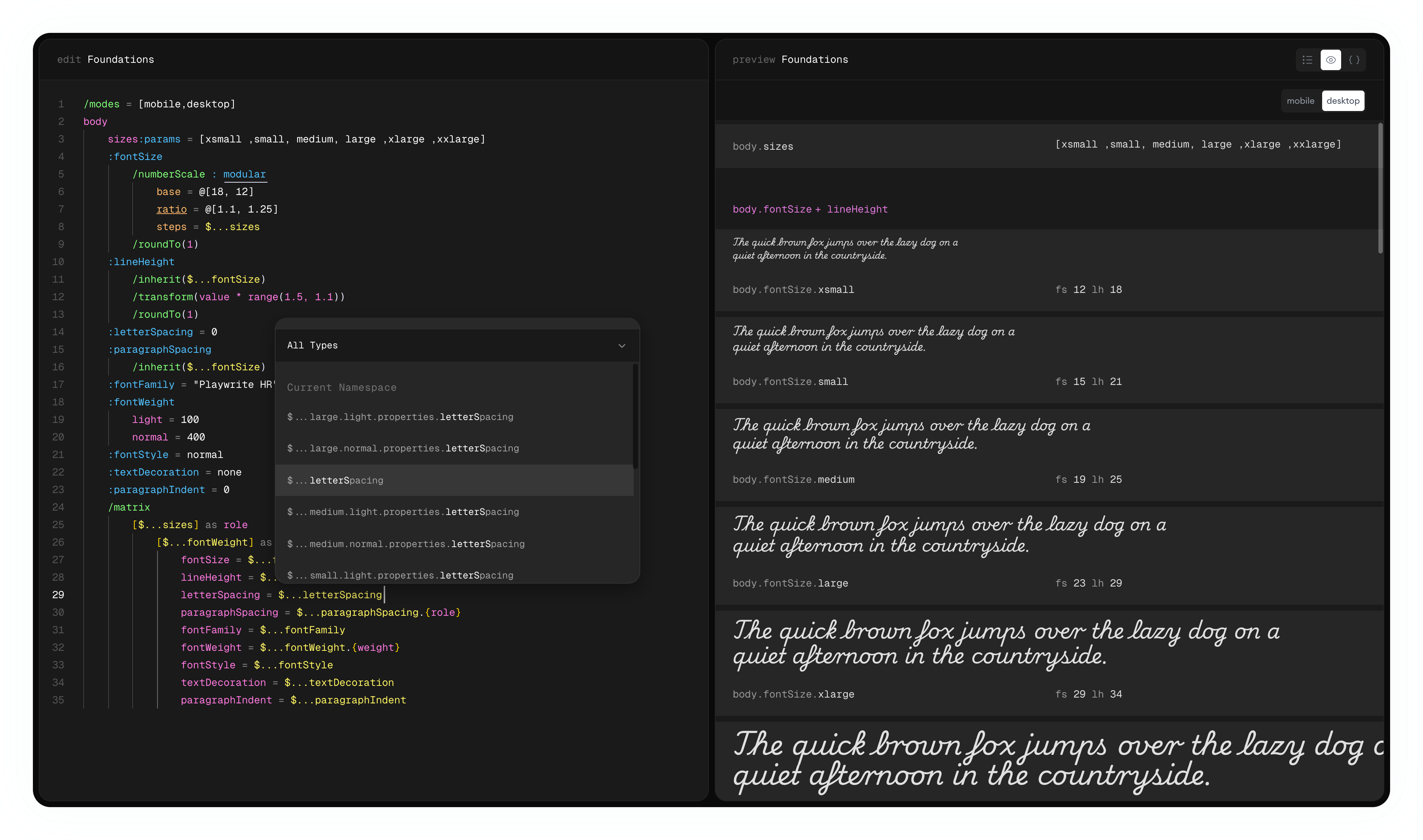The image size is (1423, 840).
Task: Click the inherit function on line 11
Action: [x=158, y=279]
